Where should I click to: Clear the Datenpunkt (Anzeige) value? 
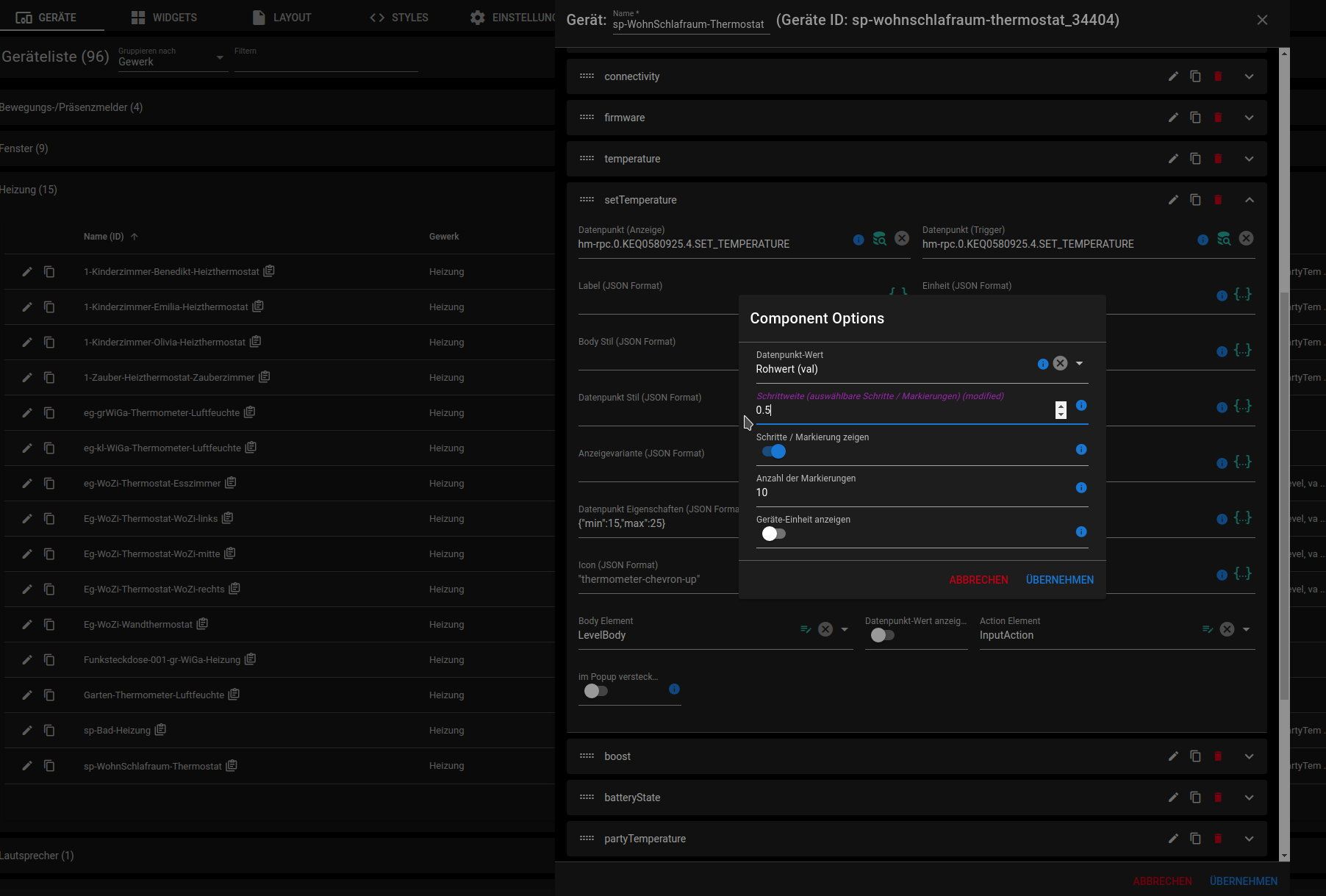tap(902, 238)
